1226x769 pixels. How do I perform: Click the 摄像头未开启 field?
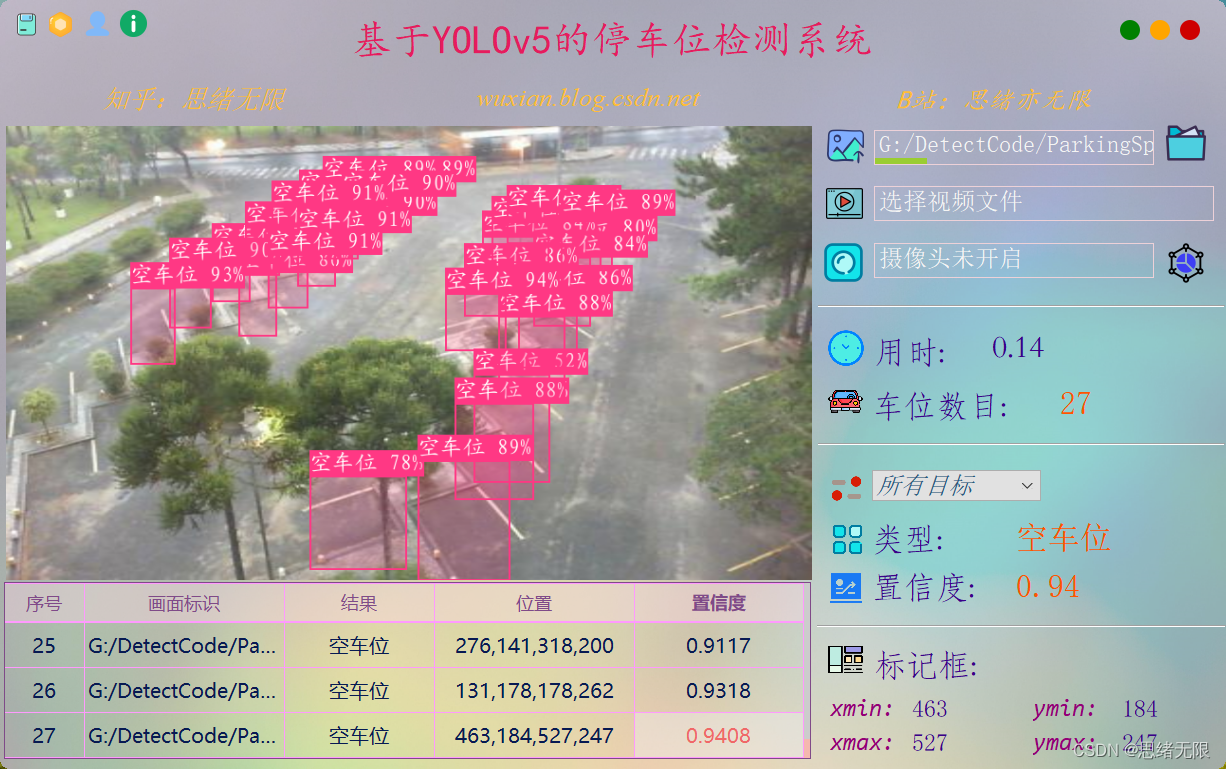pyautogui.click(x=1014, y=260)
